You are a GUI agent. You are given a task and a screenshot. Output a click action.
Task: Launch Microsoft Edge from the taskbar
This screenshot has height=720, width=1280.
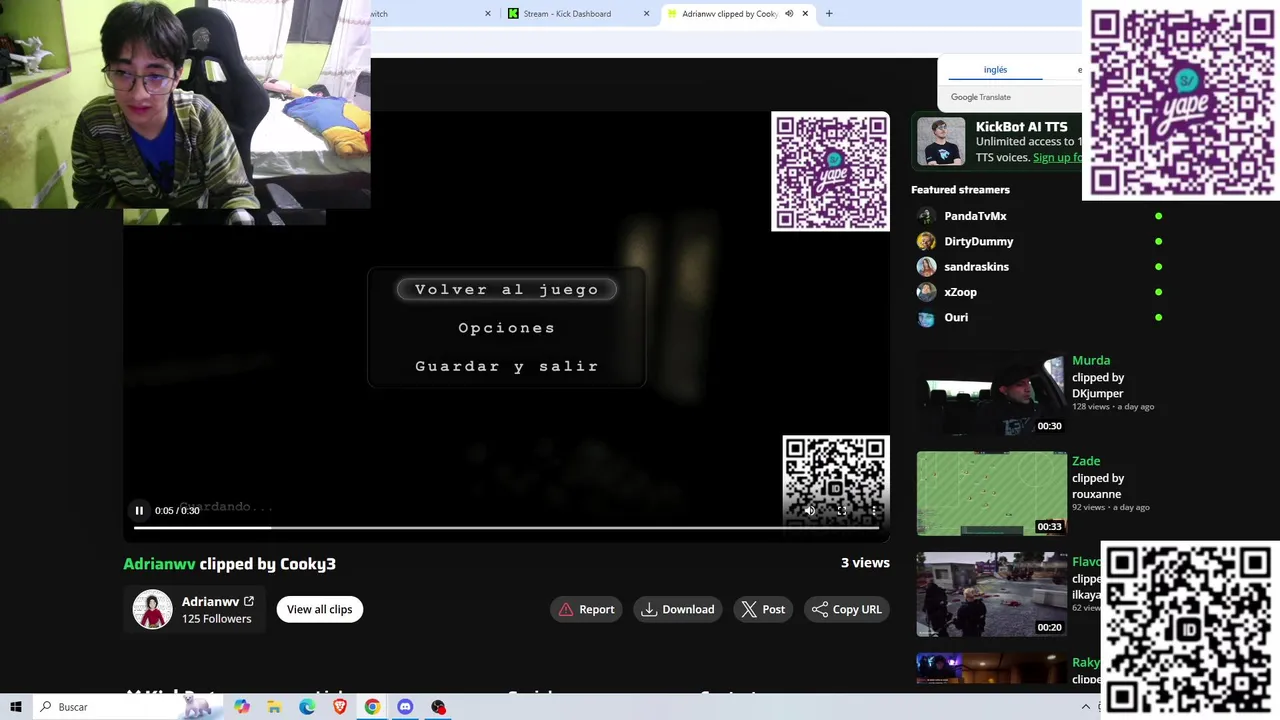(x=307, y=707)
